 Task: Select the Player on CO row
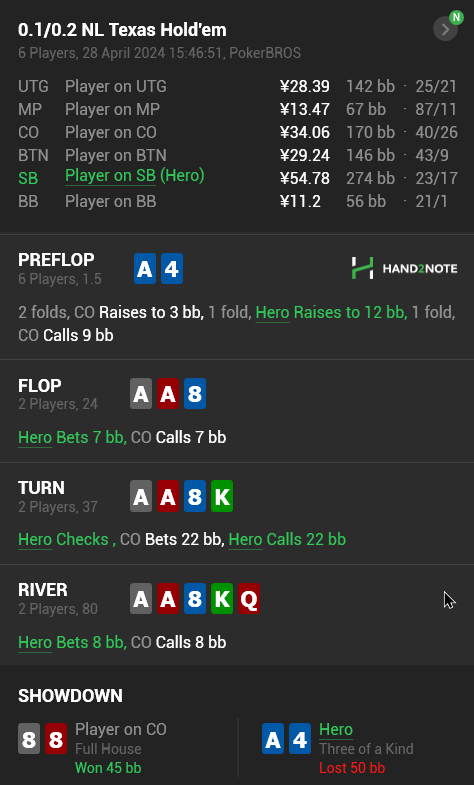(x=237, y=132)
